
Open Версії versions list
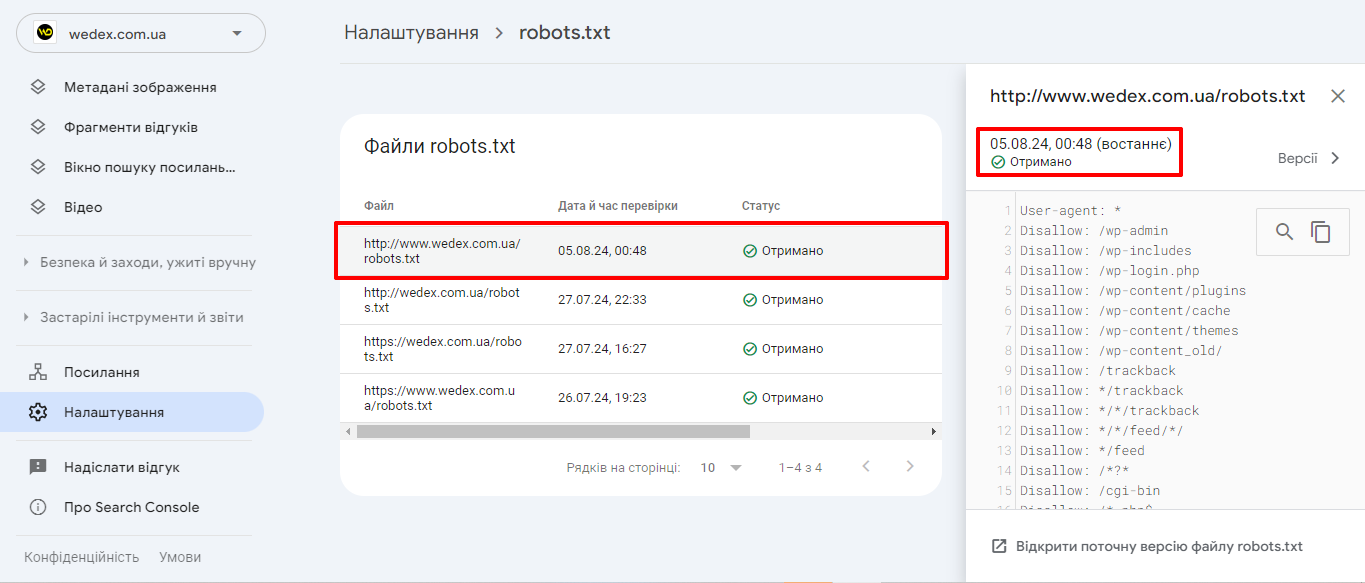1297,158
